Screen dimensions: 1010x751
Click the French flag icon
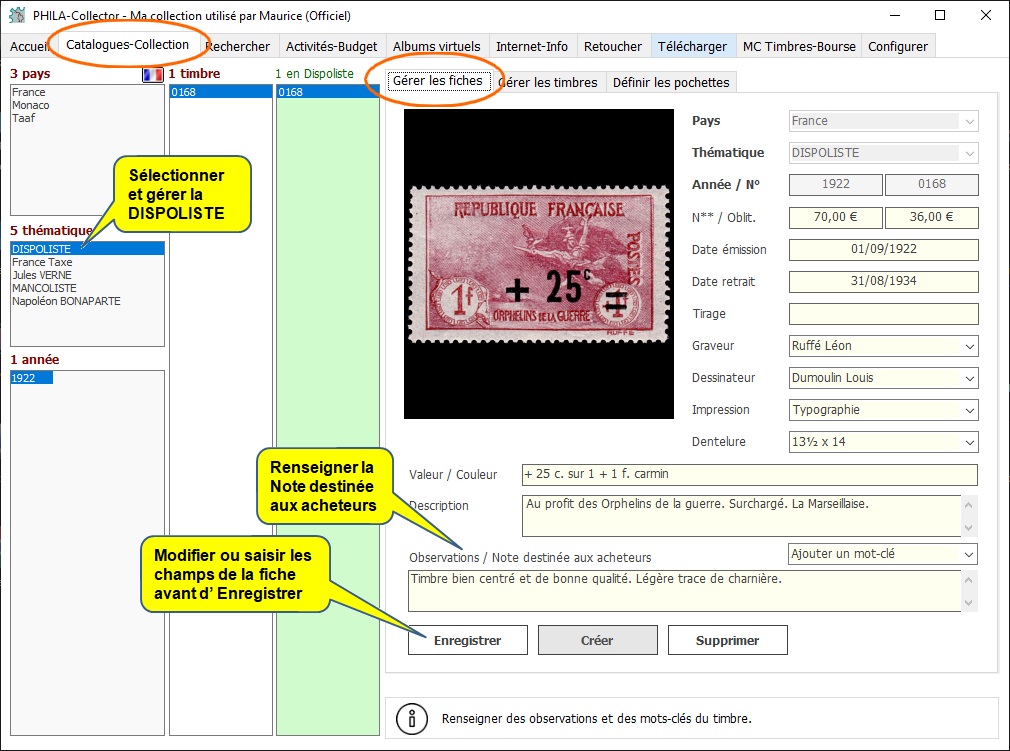153,75
